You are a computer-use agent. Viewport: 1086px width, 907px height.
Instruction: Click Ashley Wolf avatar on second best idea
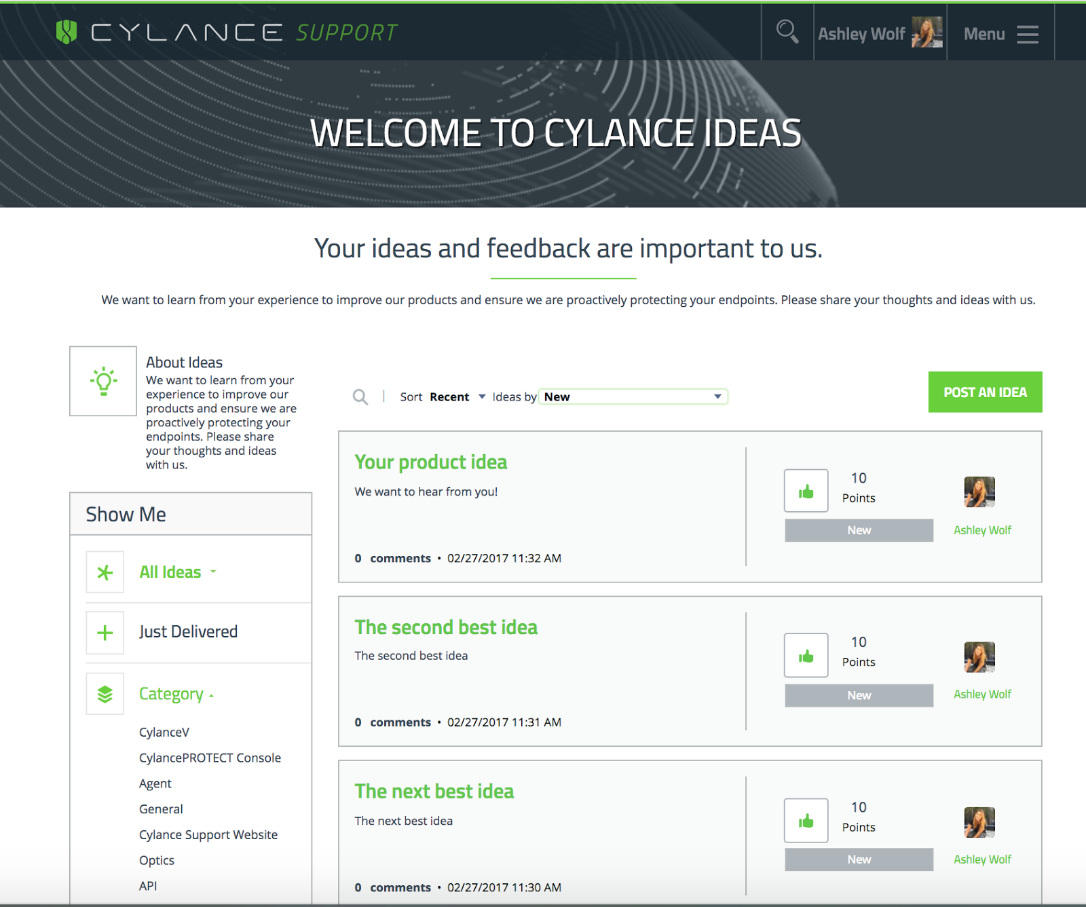click(x=979, y=657)
